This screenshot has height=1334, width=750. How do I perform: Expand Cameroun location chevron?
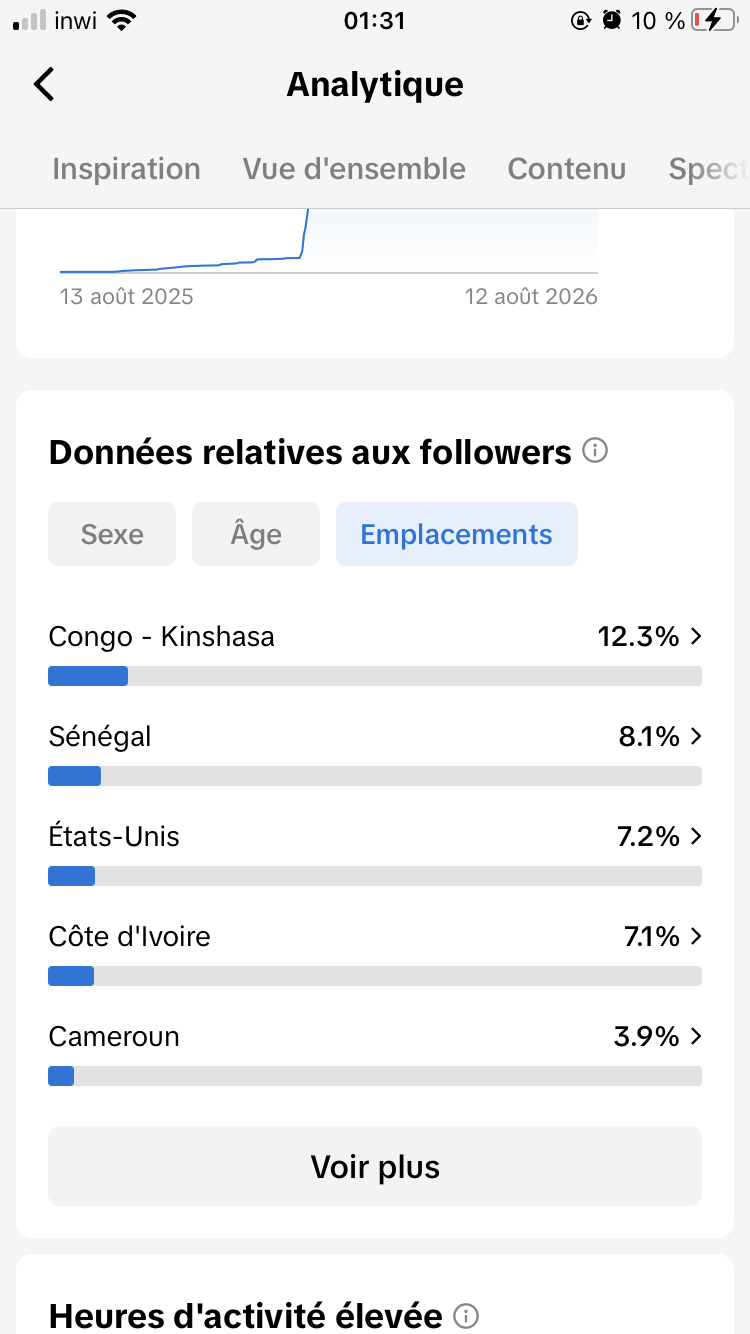coord(696,1036)
